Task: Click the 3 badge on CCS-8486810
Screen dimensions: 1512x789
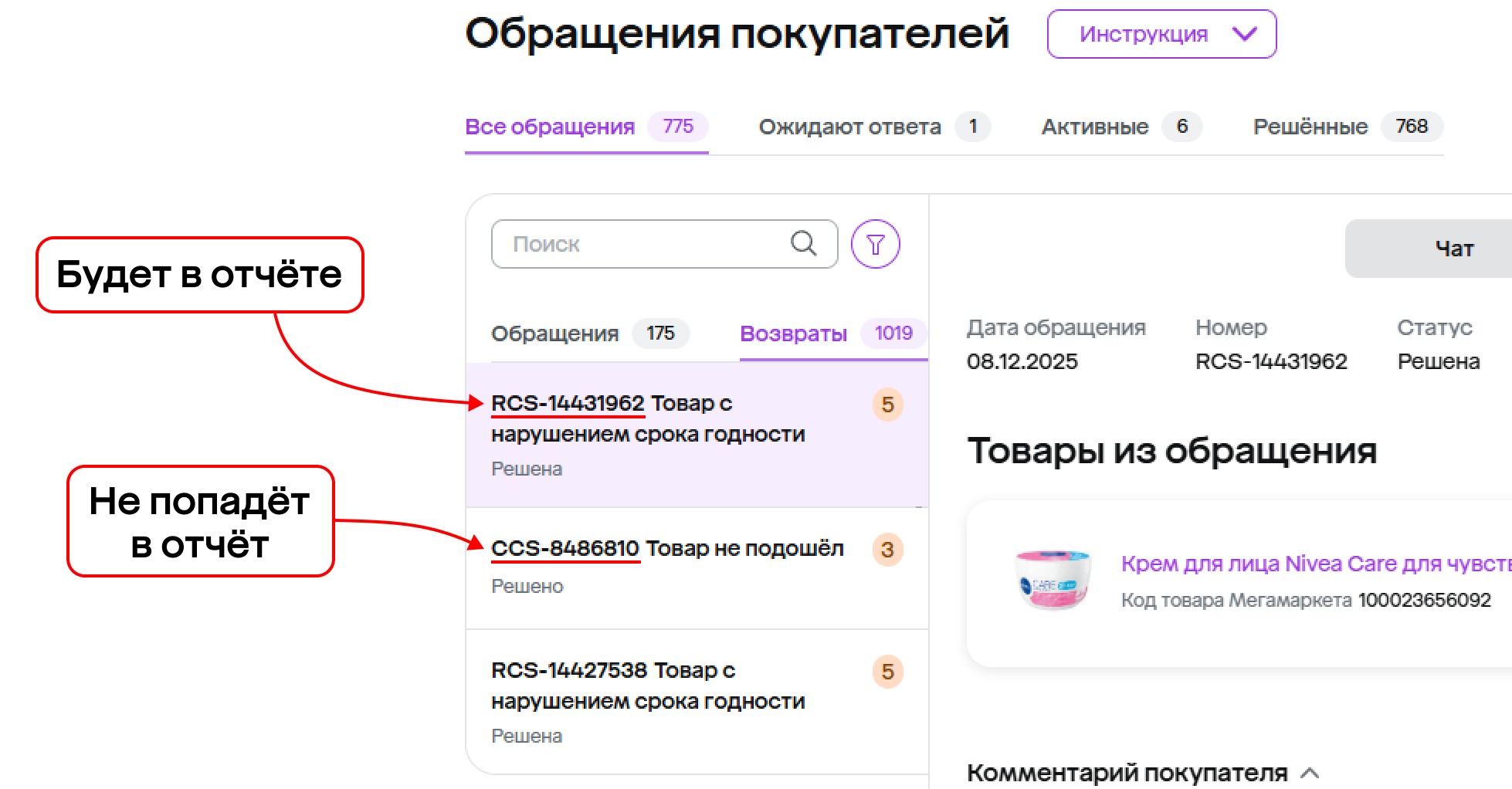Action: coord(887,550)
